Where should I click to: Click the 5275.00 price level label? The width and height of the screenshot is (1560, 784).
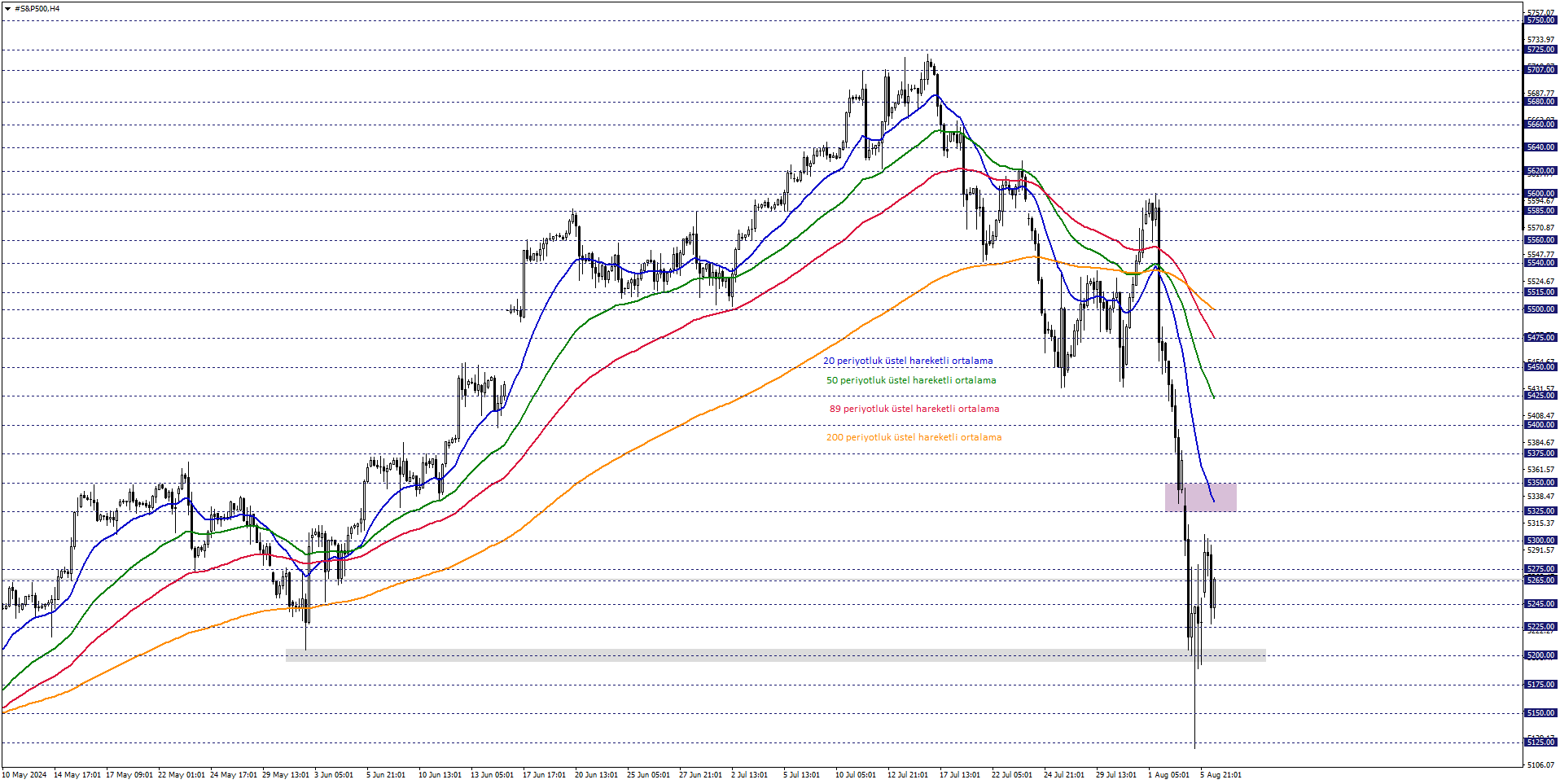(1540, 569)
